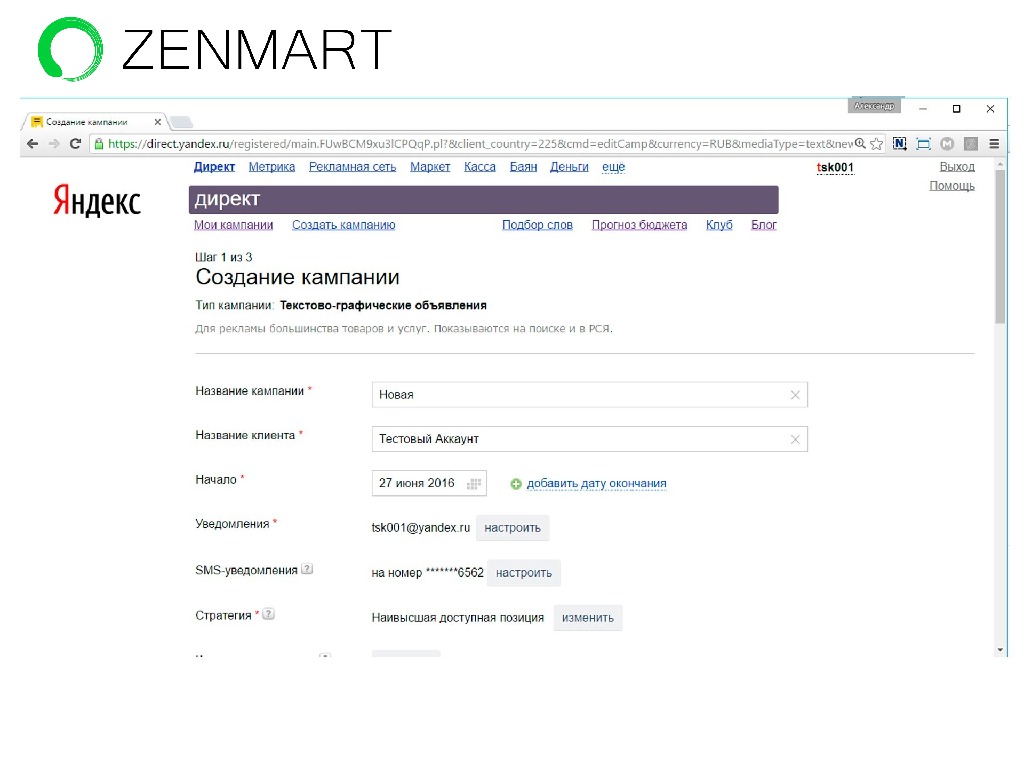
Task: Bookmark page with star icon
Action: (x=876, y=144)
